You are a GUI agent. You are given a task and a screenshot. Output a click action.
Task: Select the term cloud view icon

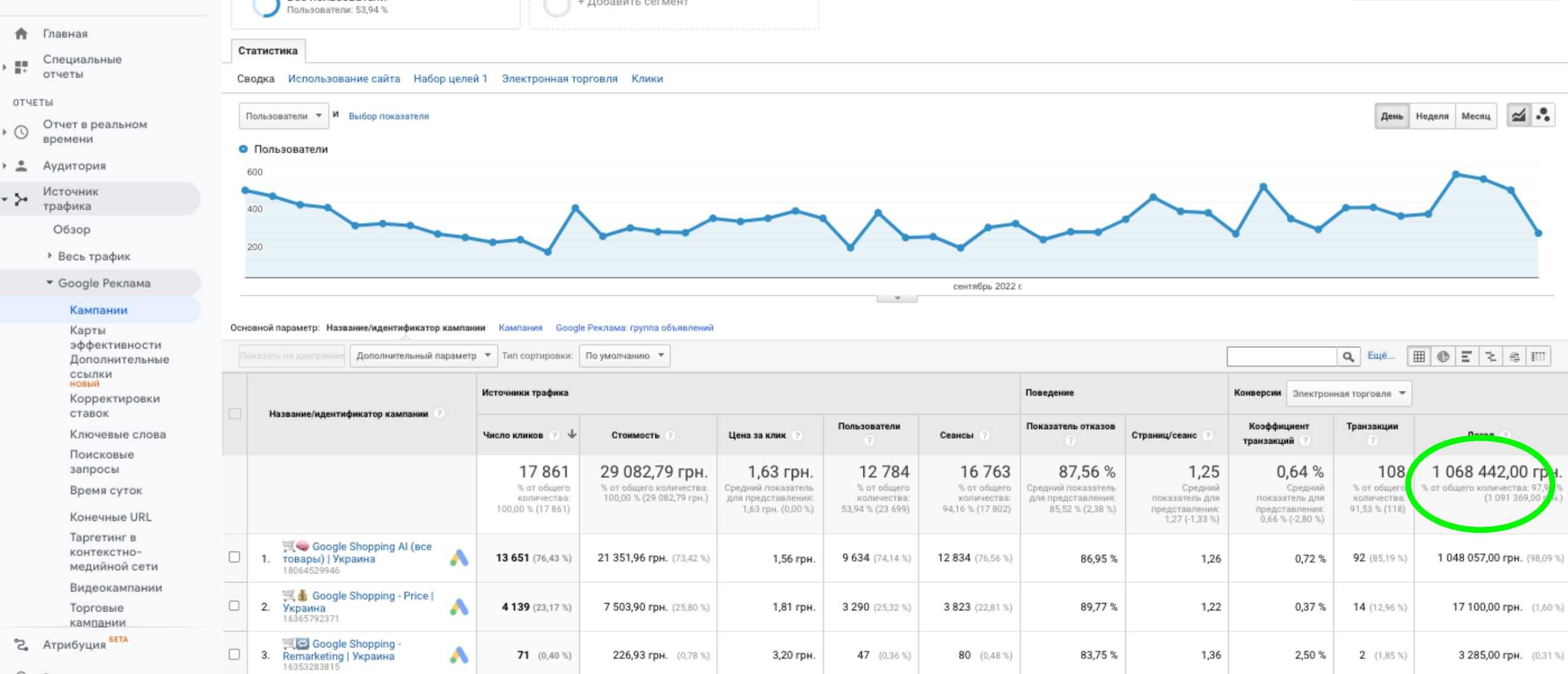[1515, 357]
